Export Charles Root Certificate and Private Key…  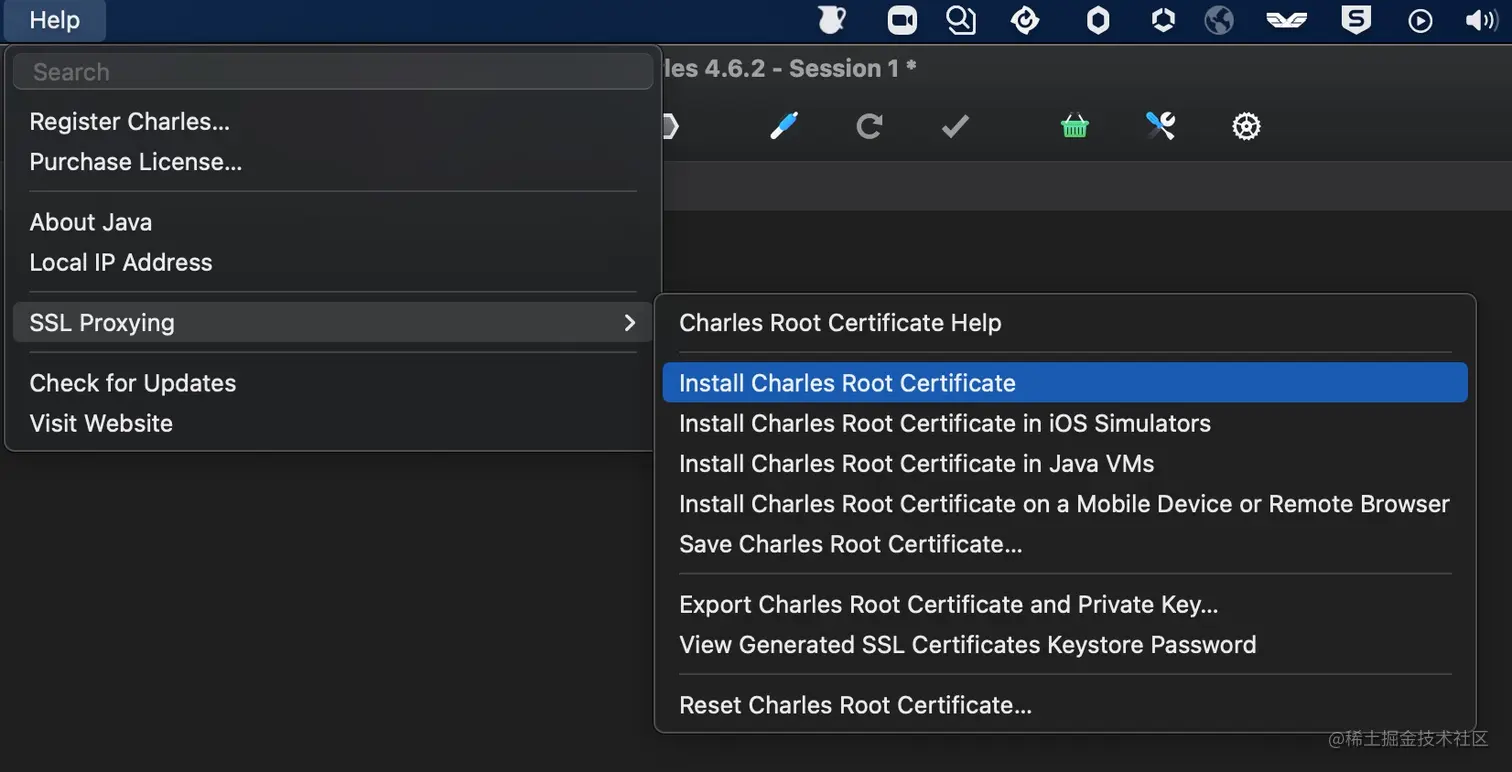coord(1065,605)
